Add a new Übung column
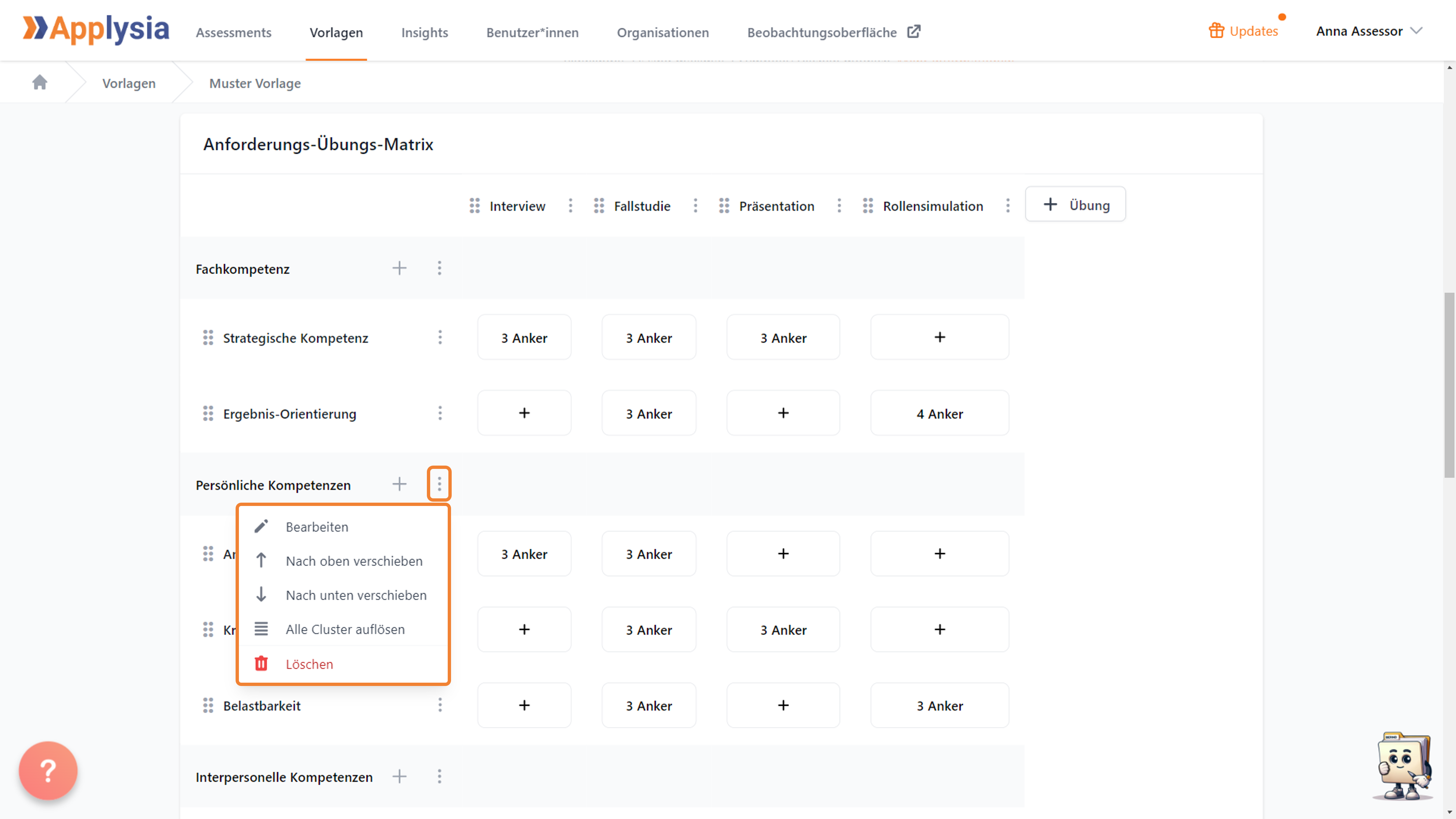Screen dimensions: 1456x819 click(x=1075, y=204)
